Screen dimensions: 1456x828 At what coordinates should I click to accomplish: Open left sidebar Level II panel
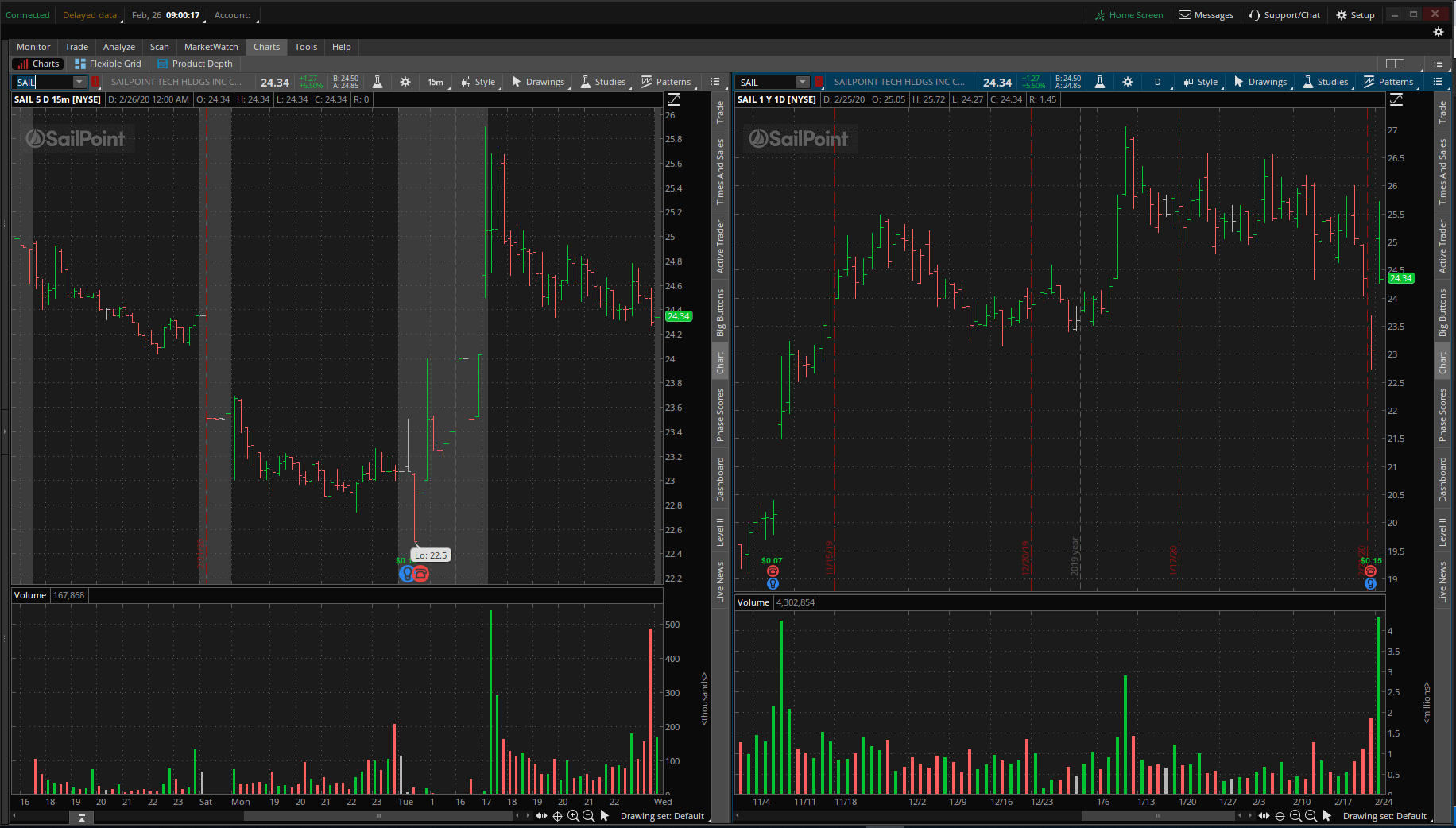pos(720,532)
